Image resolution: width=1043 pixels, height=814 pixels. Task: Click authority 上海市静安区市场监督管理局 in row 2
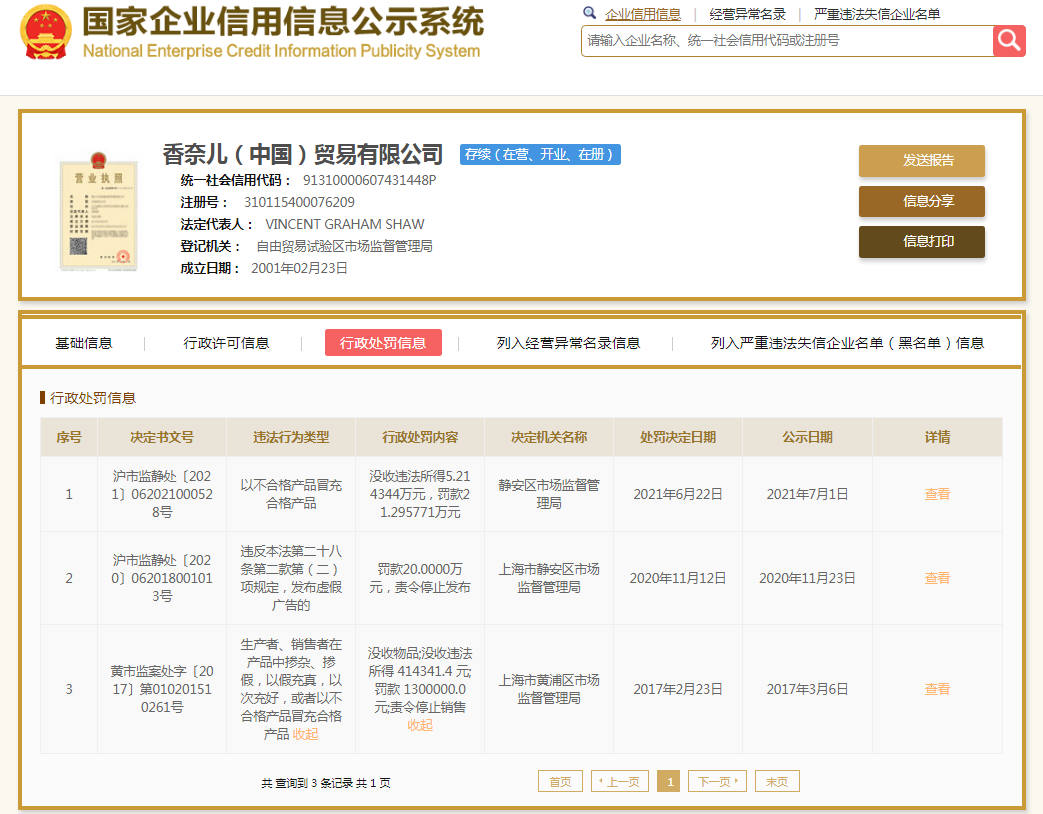(x=549, y=578)
